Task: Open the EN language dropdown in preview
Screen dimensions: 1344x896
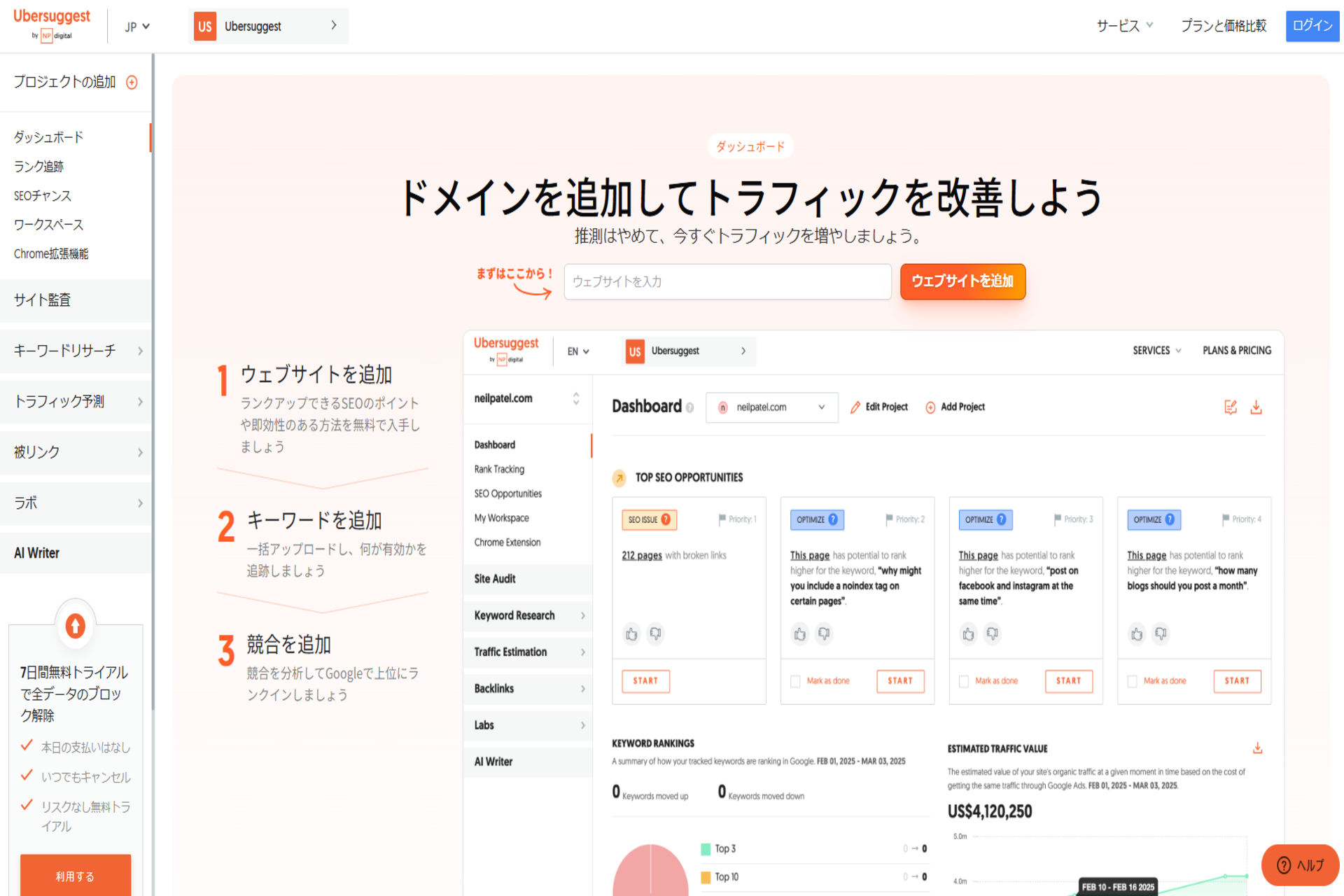Action: point(578,351)
